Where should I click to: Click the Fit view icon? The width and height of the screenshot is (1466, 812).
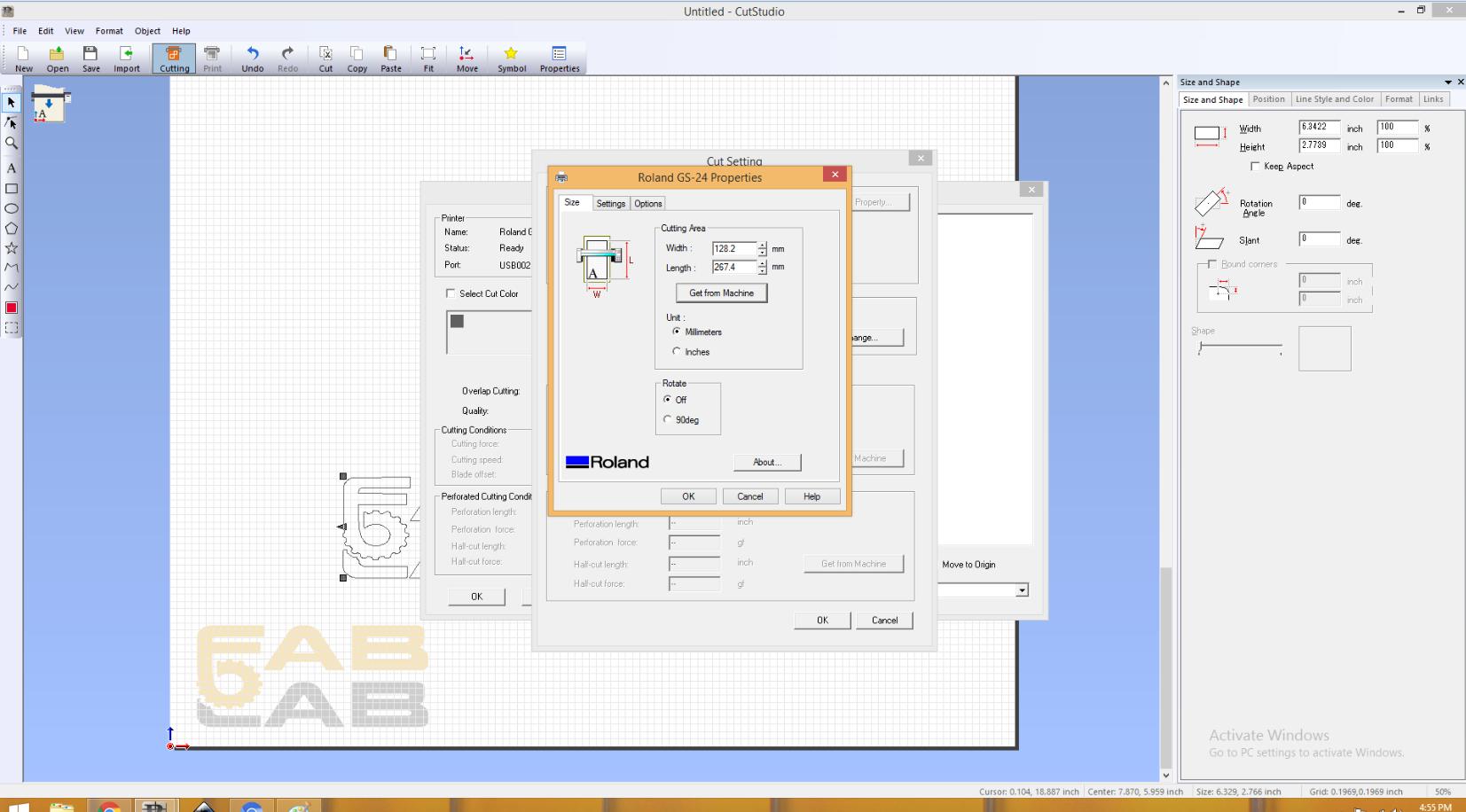(x=428, y=59)
